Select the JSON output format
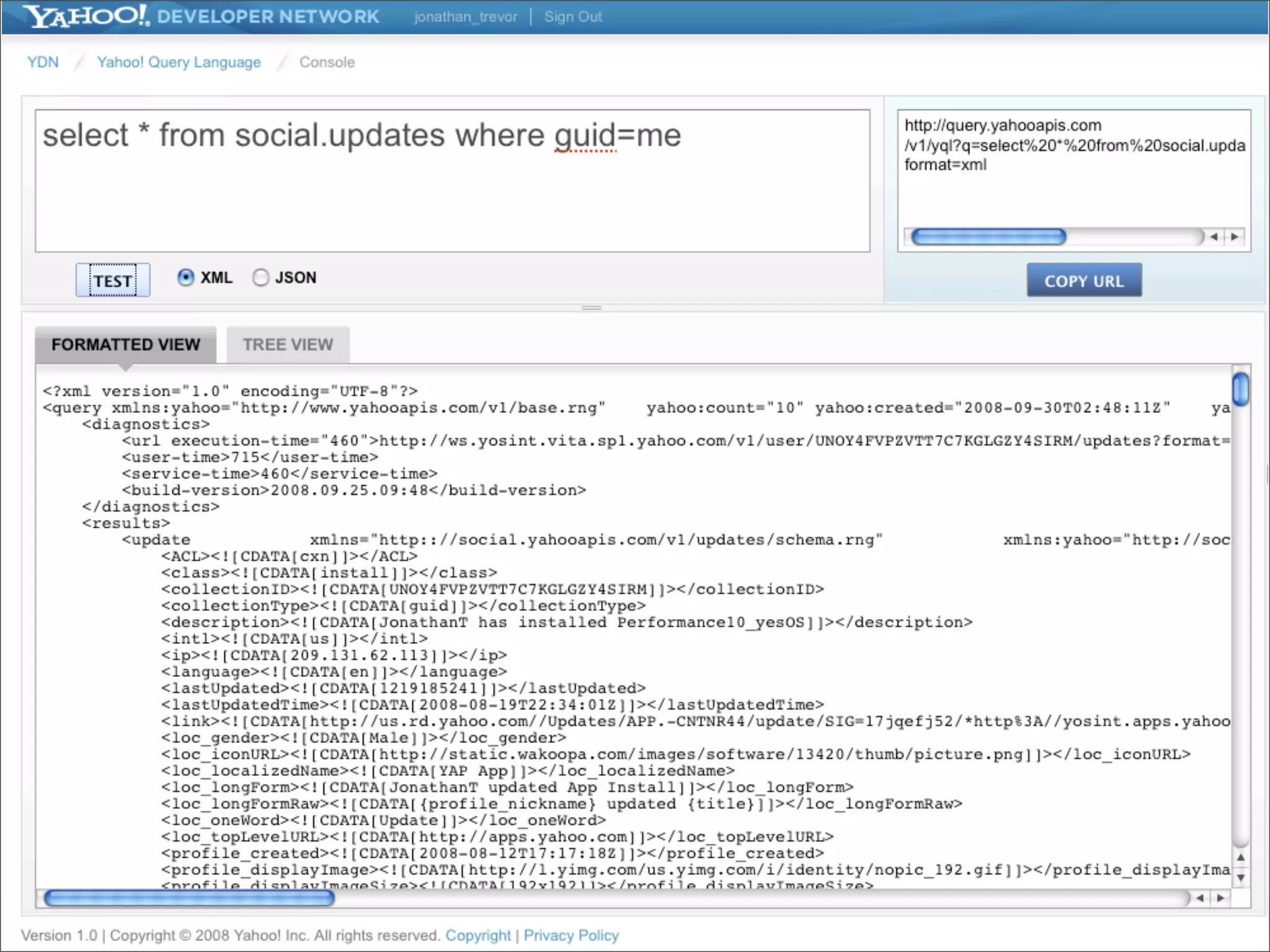This screenshot has height=952, width=1270. 260,277
